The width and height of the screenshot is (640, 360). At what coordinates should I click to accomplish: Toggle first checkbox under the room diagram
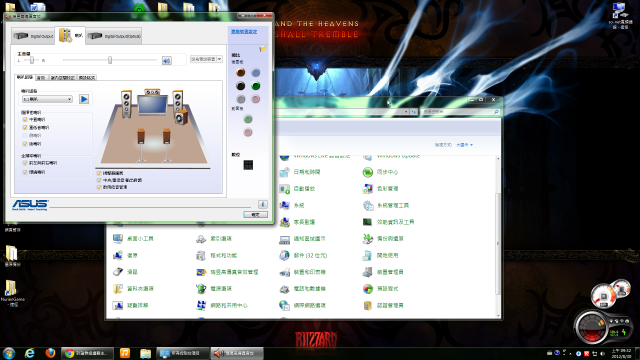pos(99,173)
